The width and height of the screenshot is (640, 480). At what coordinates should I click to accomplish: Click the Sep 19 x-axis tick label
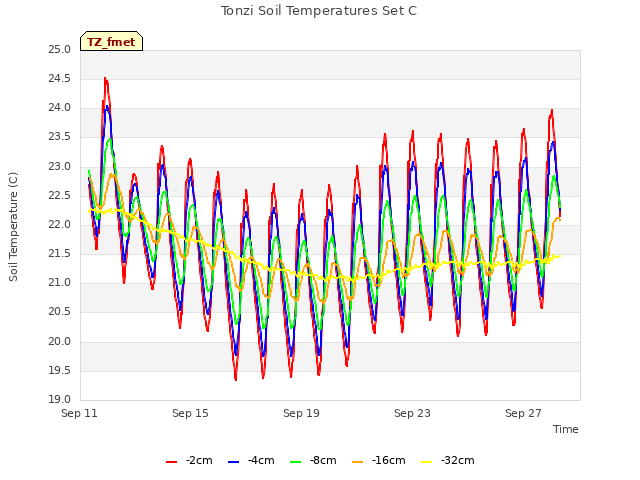pyautogui.click(x=301, y=413)
